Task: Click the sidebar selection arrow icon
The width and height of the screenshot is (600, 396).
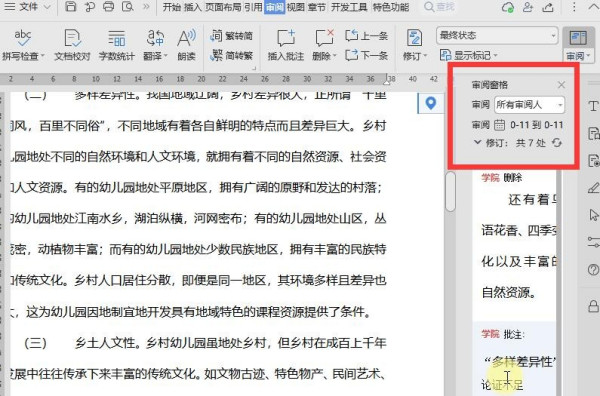Action: (593, 215)
